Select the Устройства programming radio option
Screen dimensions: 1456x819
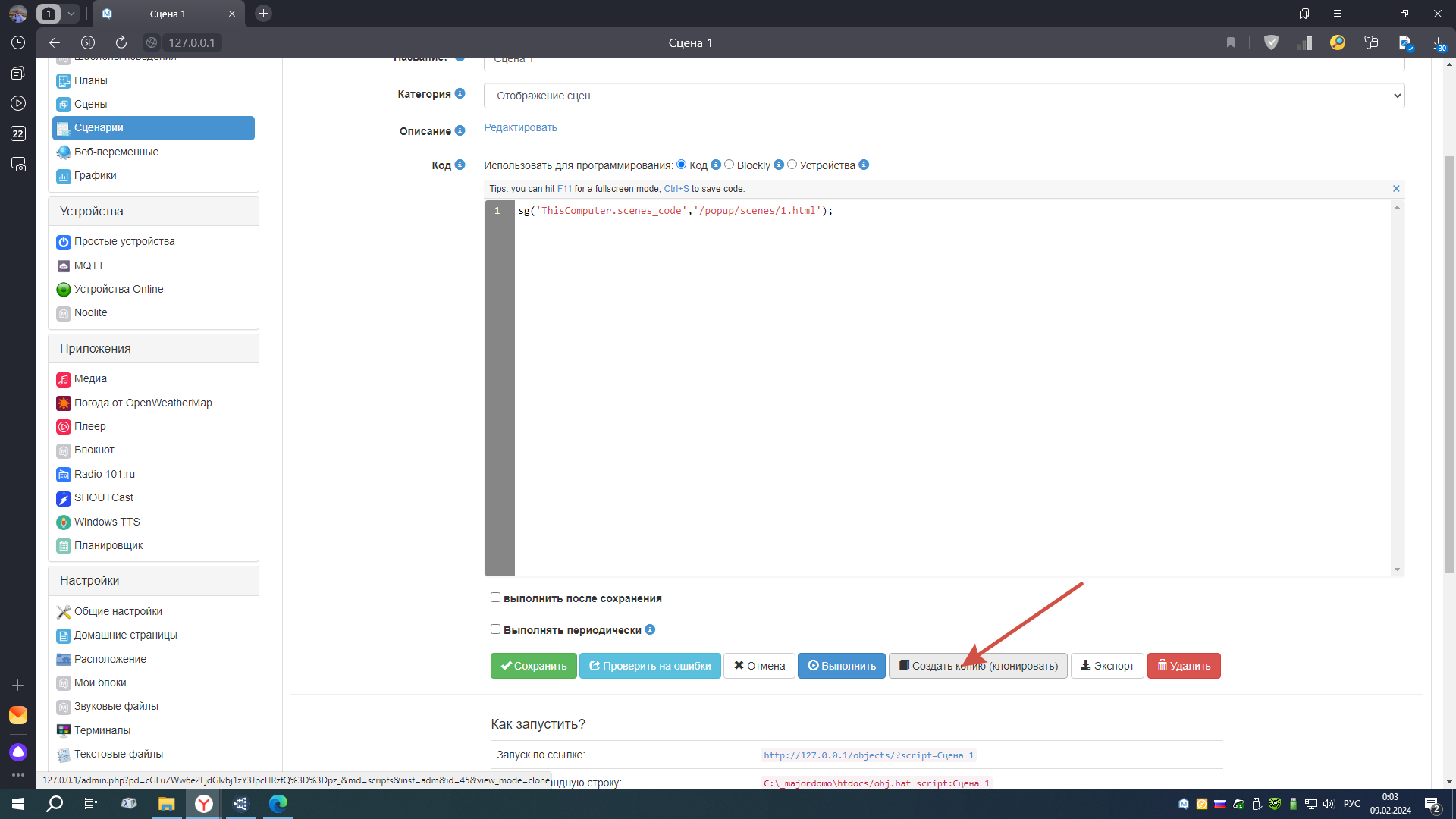tap(792, 165)
